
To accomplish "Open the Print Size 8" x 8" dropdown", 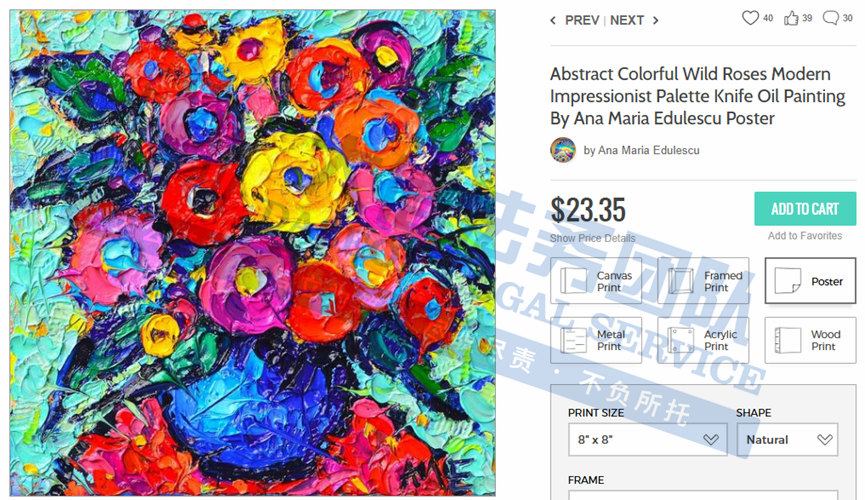I will point(648,439).
